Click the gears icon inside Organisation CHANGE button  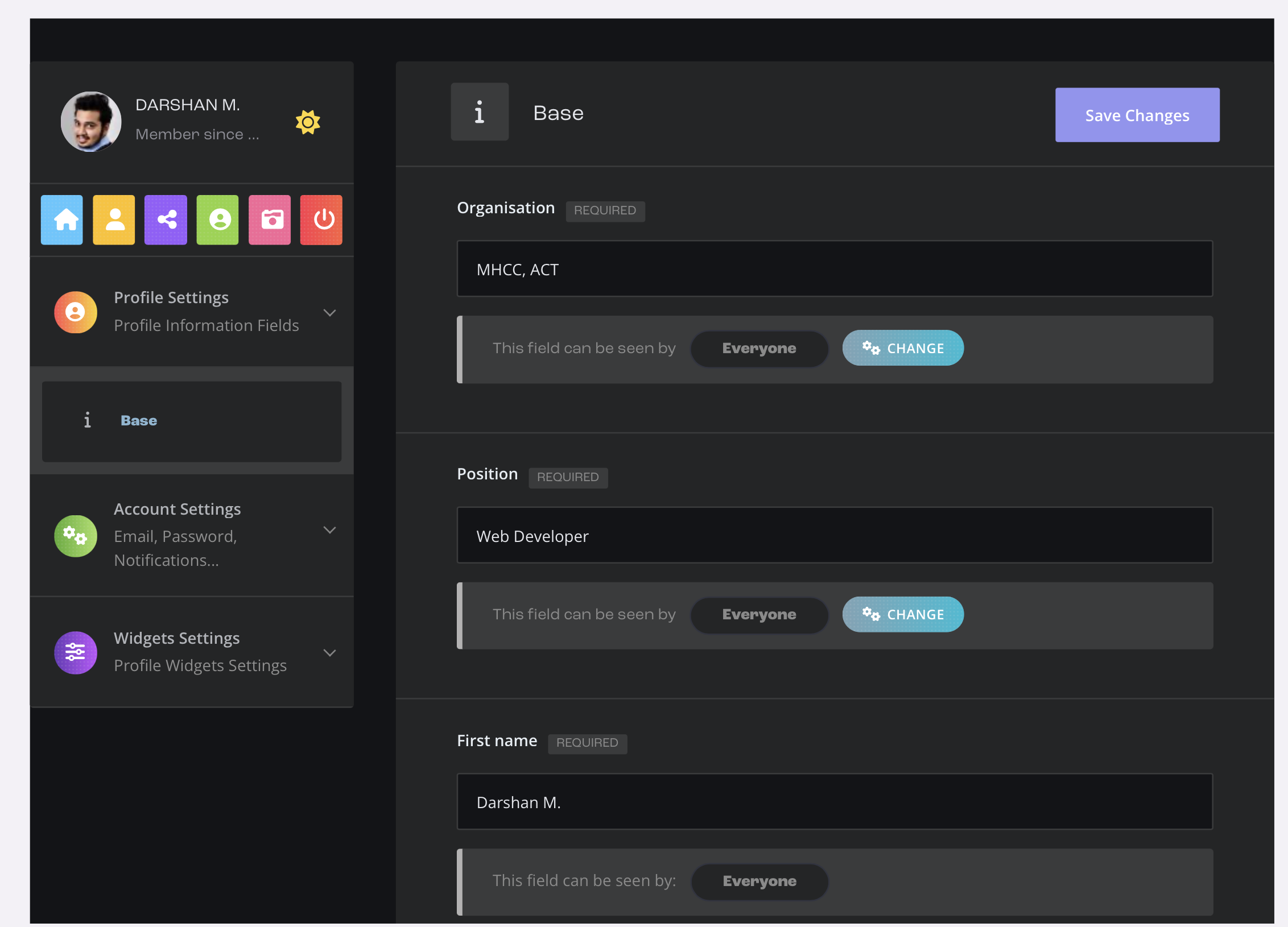[x=871, y=347]
